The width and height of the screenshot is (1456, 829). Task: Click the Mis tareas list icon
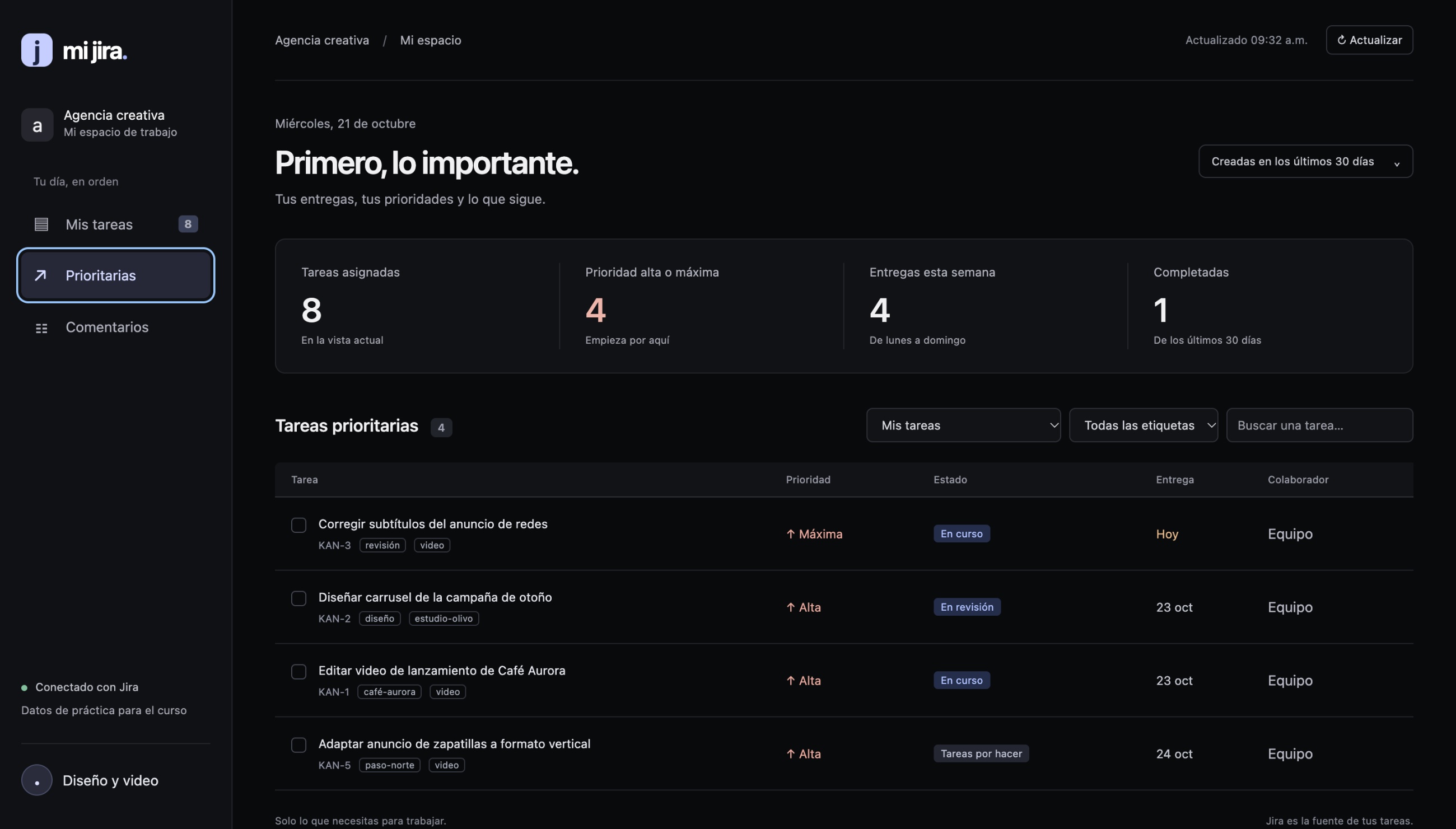41,224
